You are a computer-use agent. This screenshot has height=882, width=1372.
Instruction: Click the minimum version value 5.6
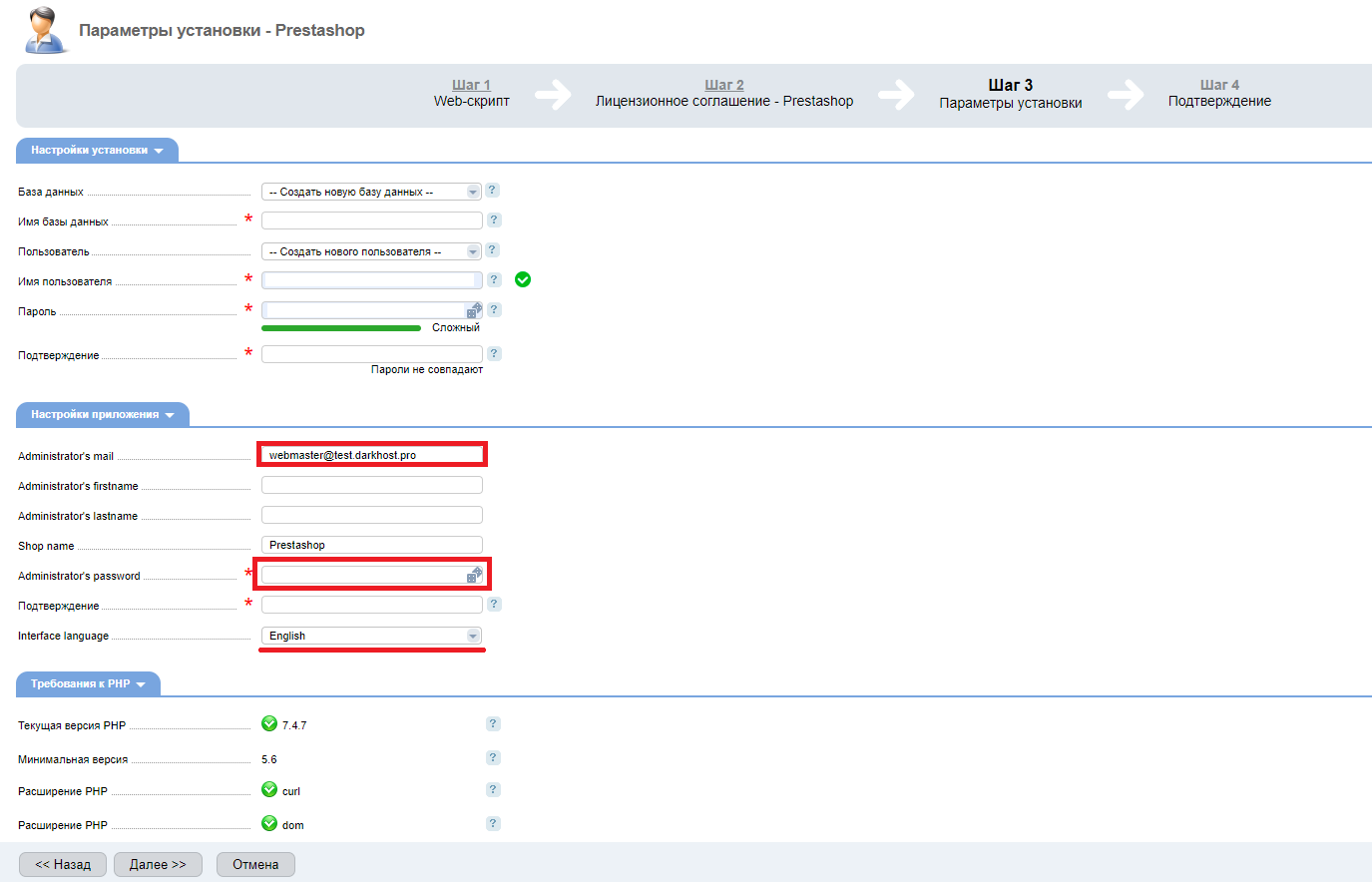click(x=269, y=759)
